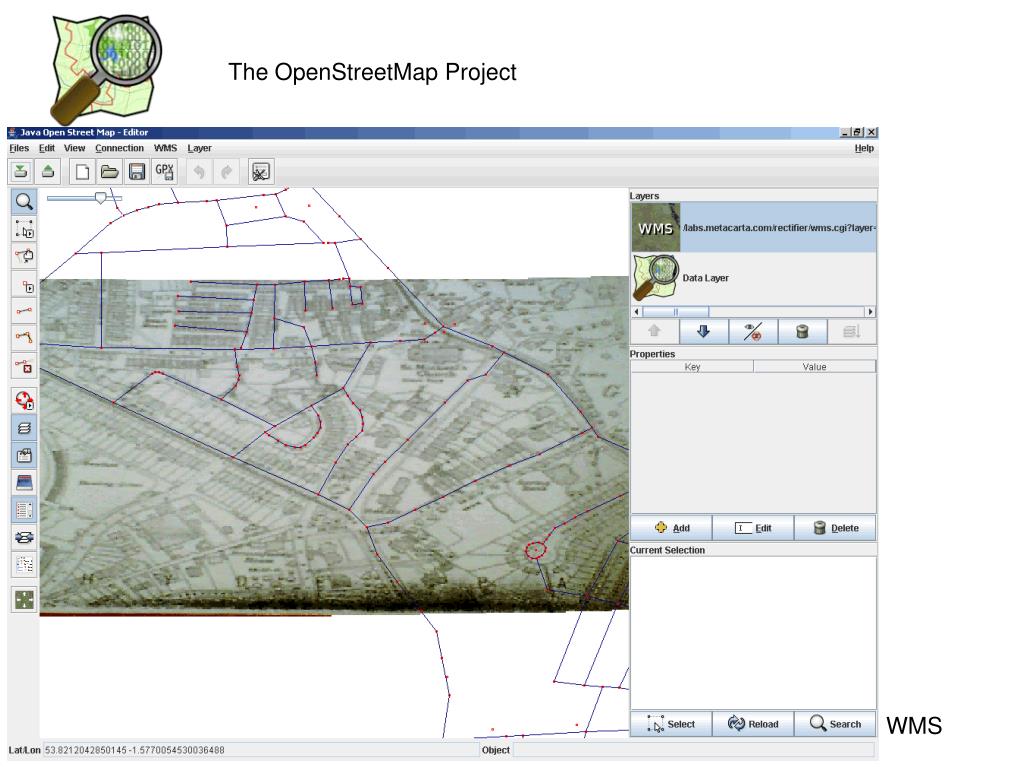1023x767 pixels.
Task: Click the Object status field
Action: (694, 750)
